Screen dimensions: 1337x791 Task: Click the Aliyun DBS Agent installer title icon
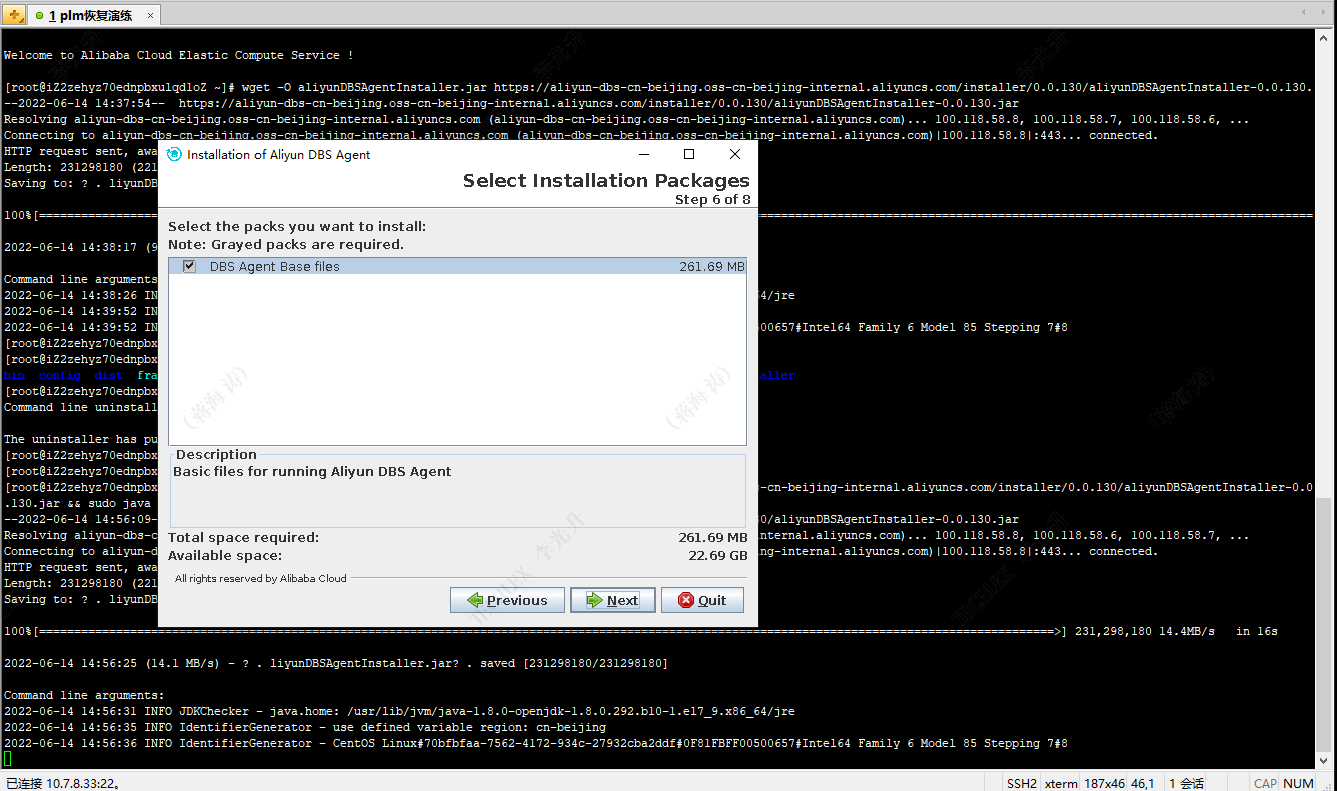pos(174,155)
